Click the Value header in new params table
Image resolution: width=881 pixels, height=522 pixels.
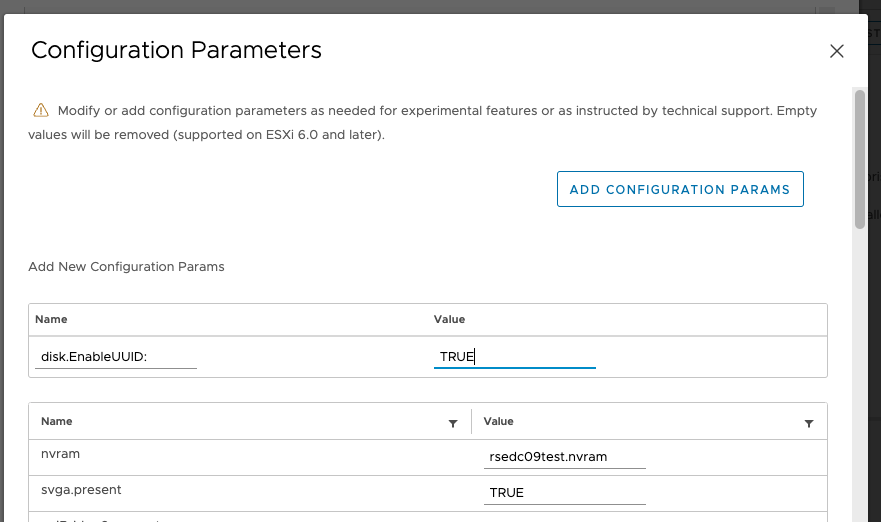(x=449, y=319)
